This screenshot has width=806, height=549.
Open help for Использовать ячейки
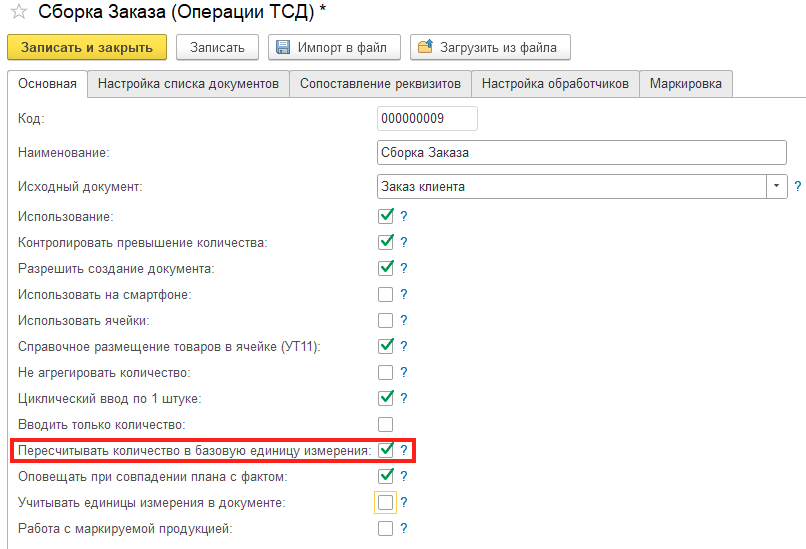404,320
